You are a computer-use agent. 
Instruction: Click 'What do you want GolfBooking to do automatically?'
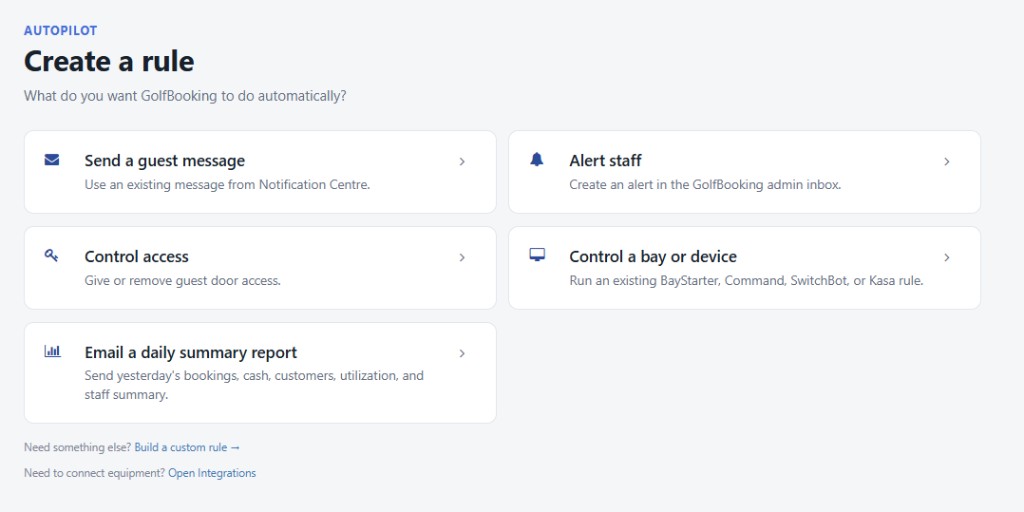[x=185, y=96]
